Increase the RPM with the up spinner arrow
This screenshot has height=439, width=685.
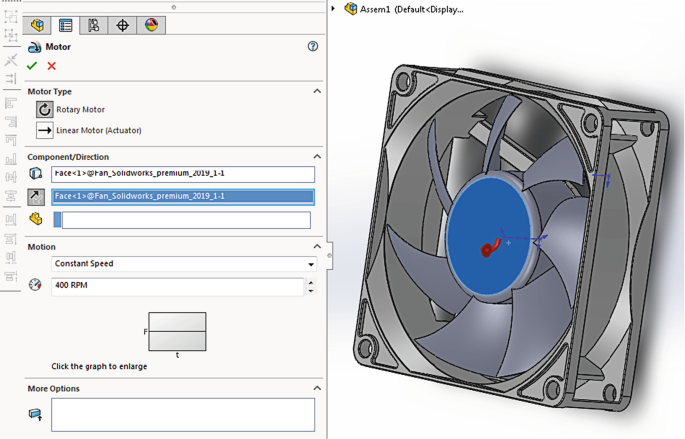point(311,282)
